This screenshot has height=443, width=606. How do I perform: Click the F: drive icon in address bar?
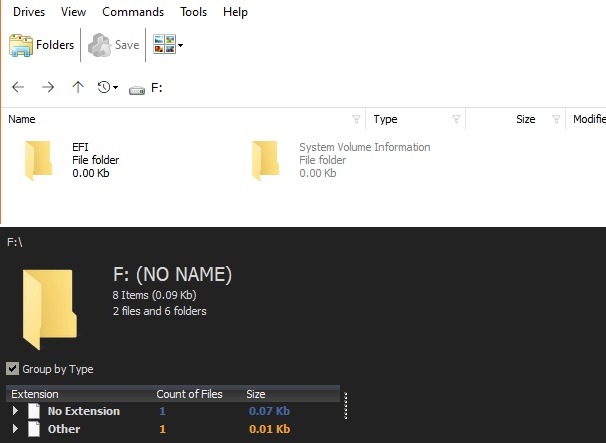point(137,89)
